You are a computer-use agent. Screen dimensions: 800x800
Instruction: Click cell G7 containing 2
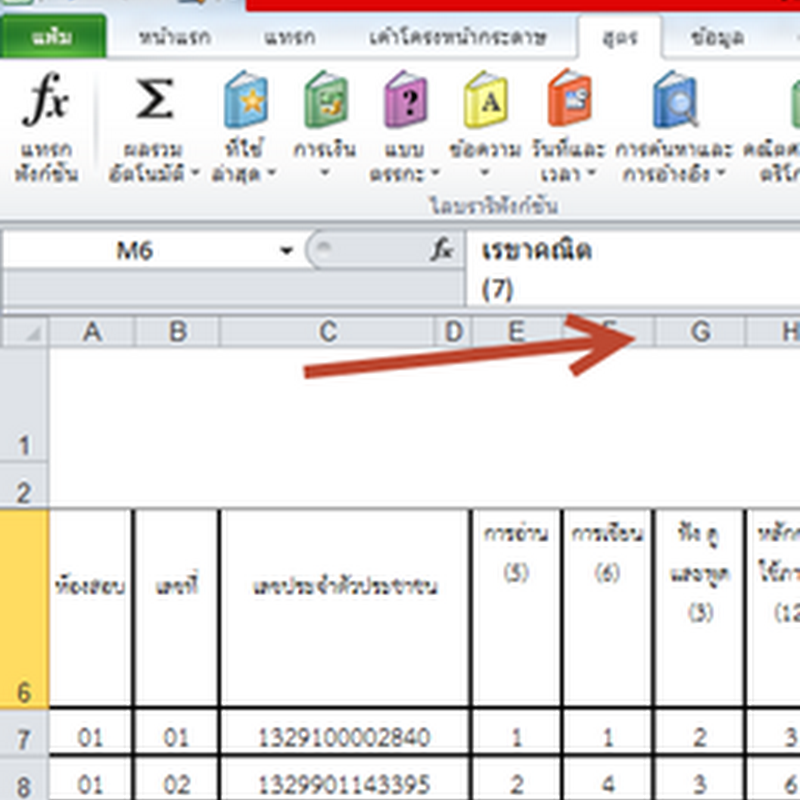tap(699, 732)
